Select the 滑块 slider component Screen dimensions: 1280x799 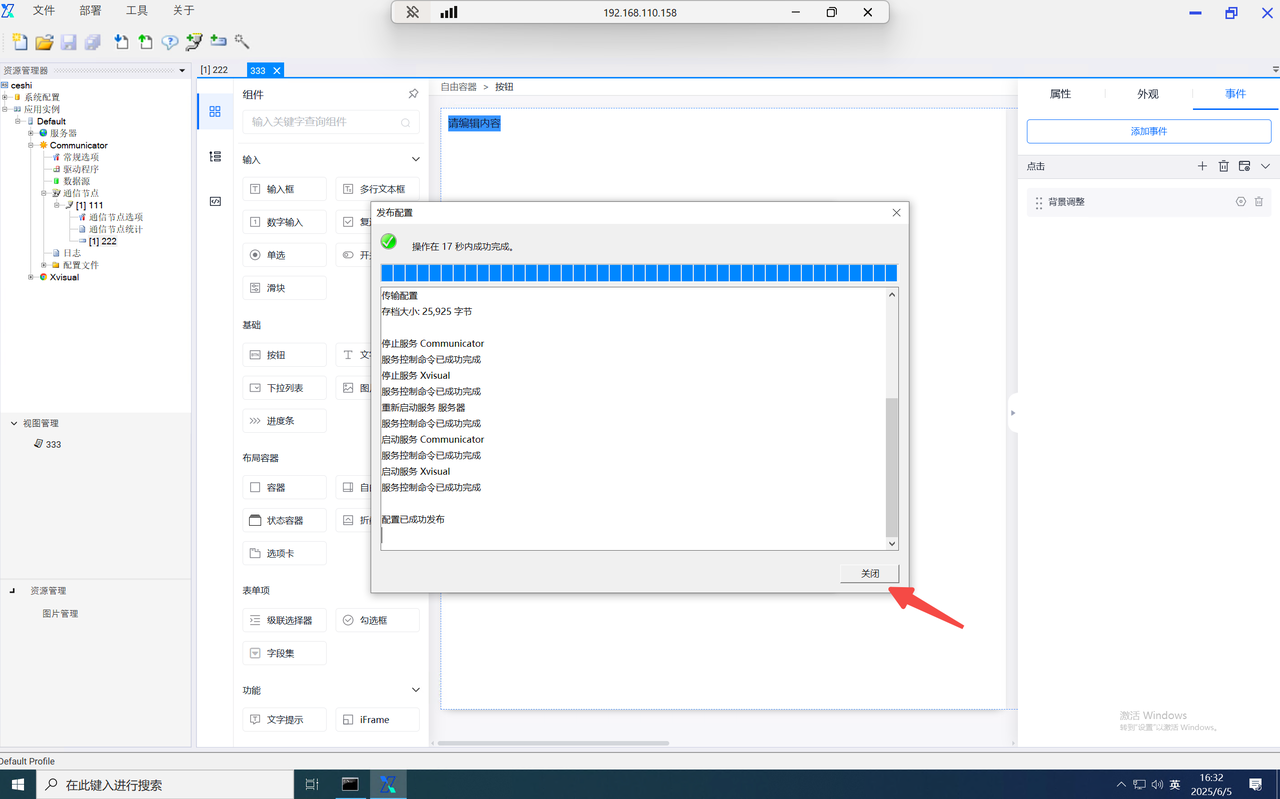284,288
